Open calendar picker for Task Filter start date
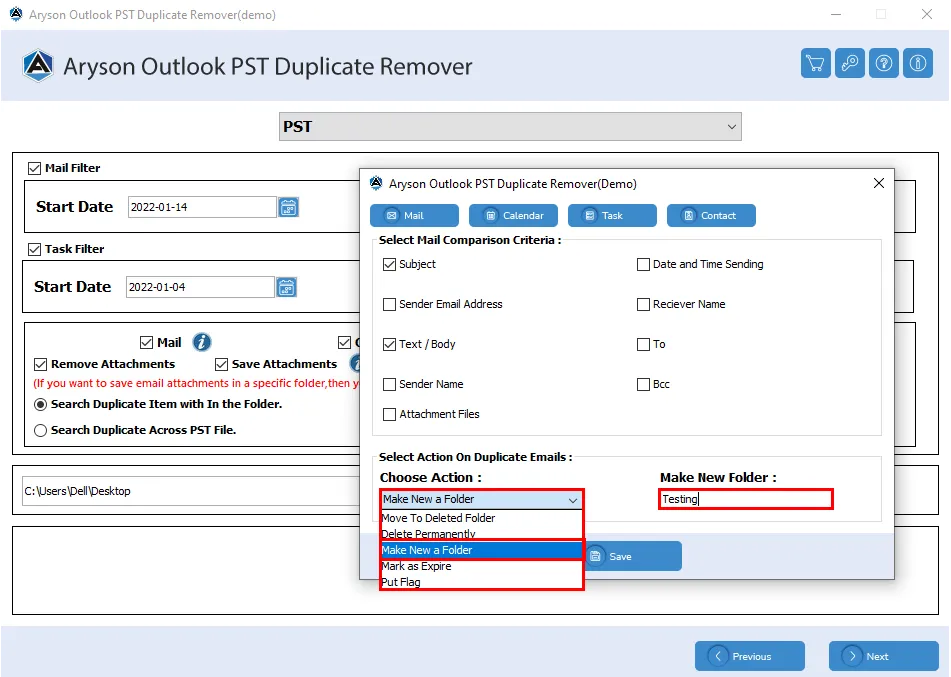This screenshot has width=951, height=677. point(286,287)
